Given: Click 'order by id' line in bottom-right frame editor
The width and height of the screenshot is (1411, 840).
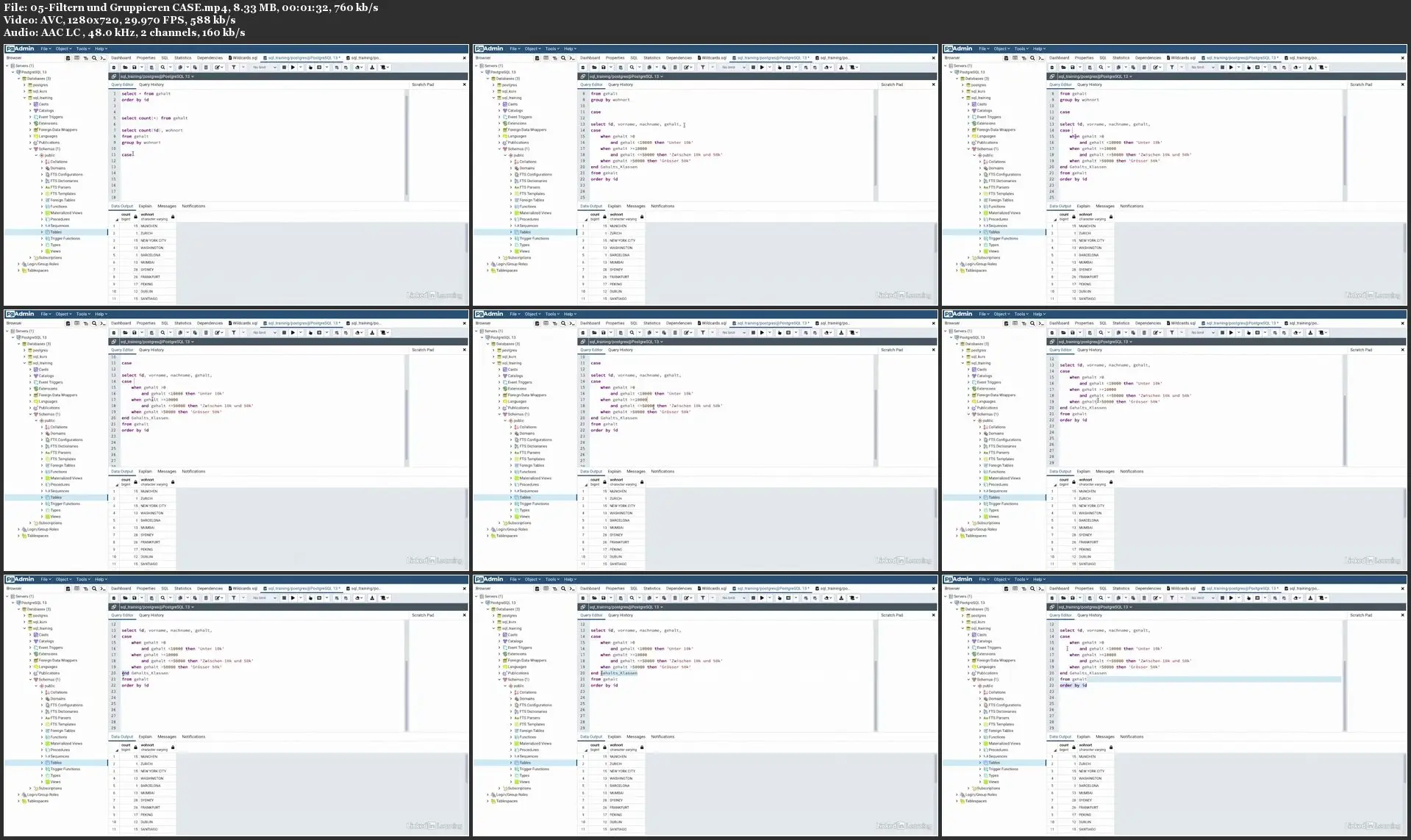Looking at the screenshot, I should [1073, 686].
